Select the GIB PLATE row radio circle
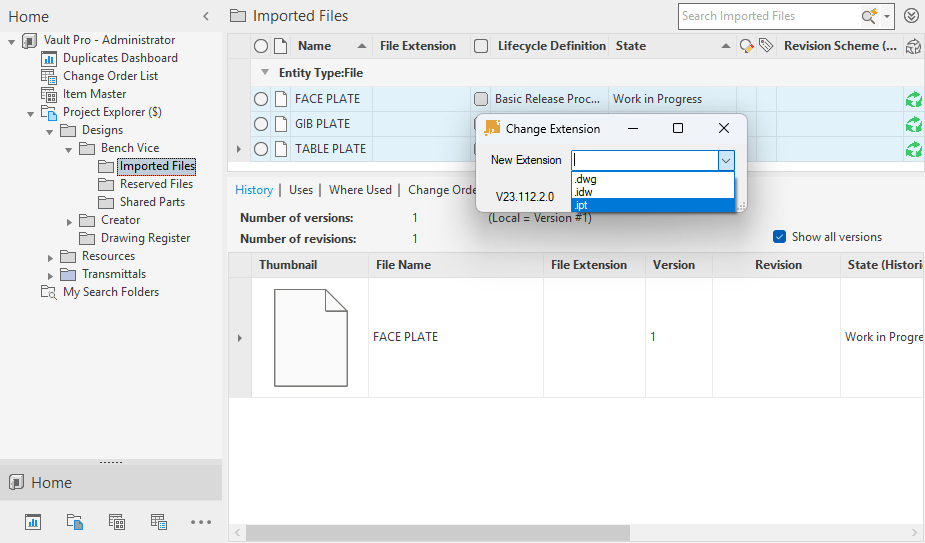925x543 pixels. click(261, 124)
